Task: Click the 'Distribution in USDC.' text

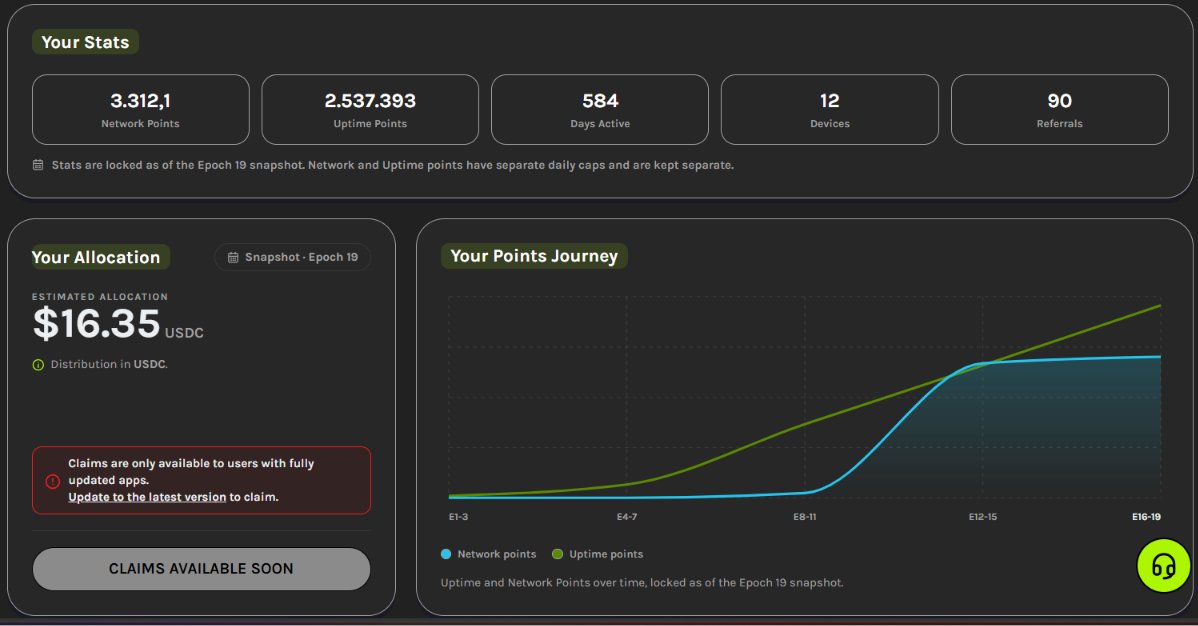Action: [109, 365]
